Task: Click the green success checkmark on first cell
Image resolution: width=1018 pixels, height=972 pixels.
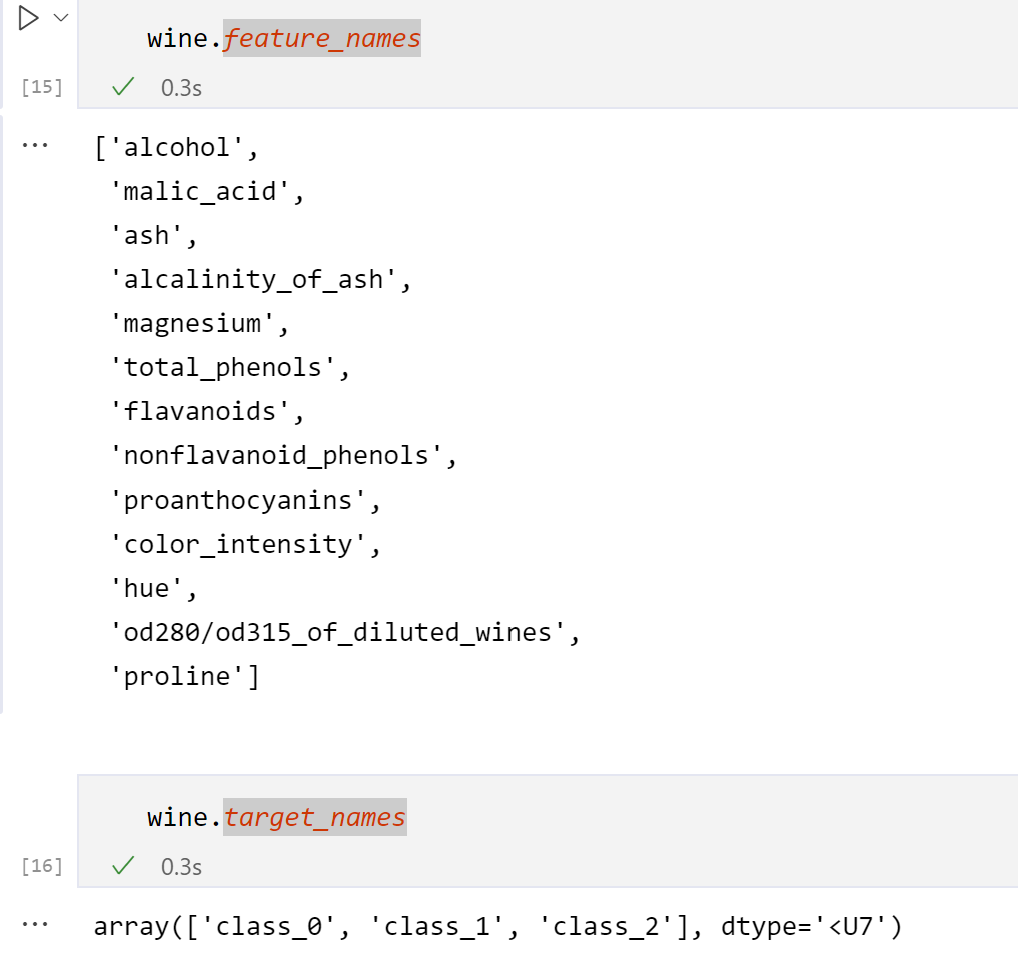Action: (x=122, y=87)
